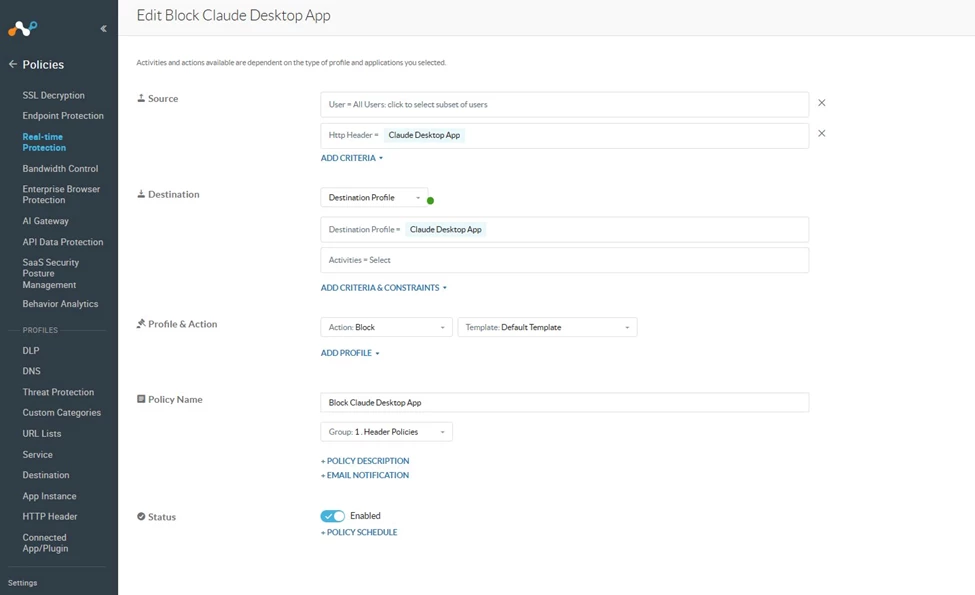Click the Status checkmark icon
Image resolution: width=975 pixels, height=595 pixels.
coord(141,517)
